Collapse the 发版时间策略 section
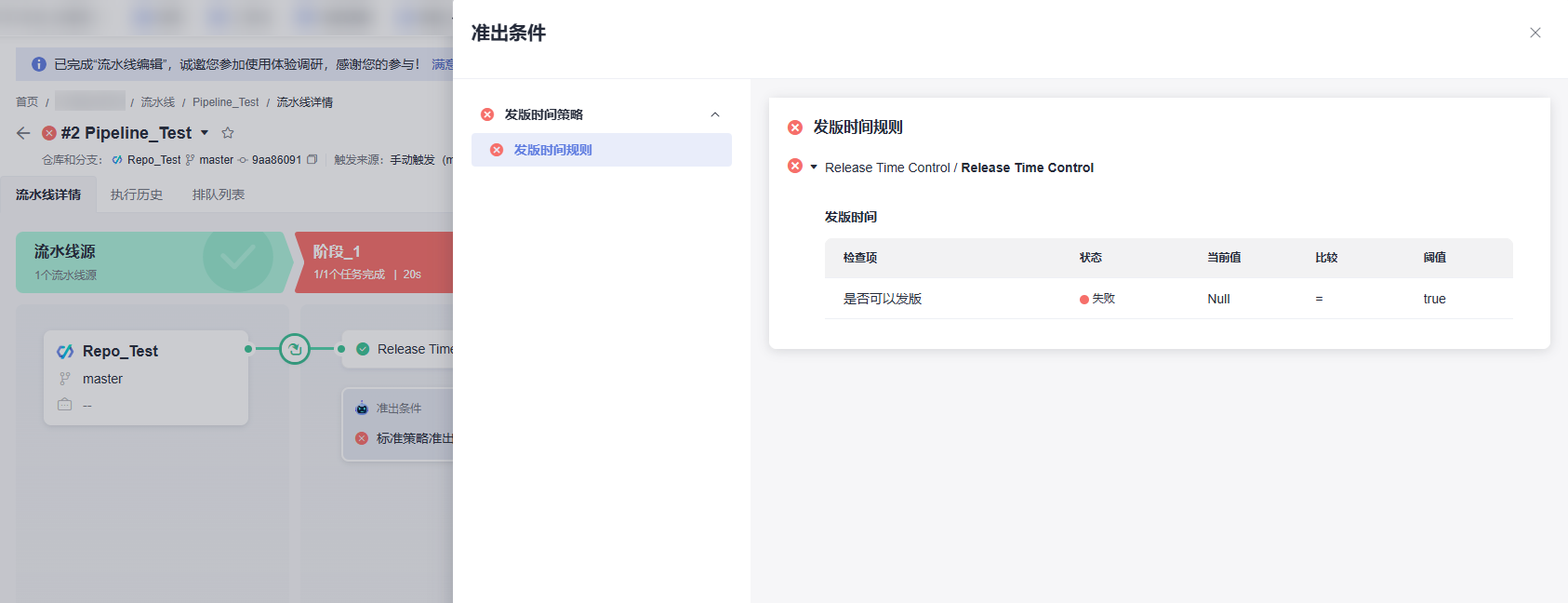 pos(715,114)
